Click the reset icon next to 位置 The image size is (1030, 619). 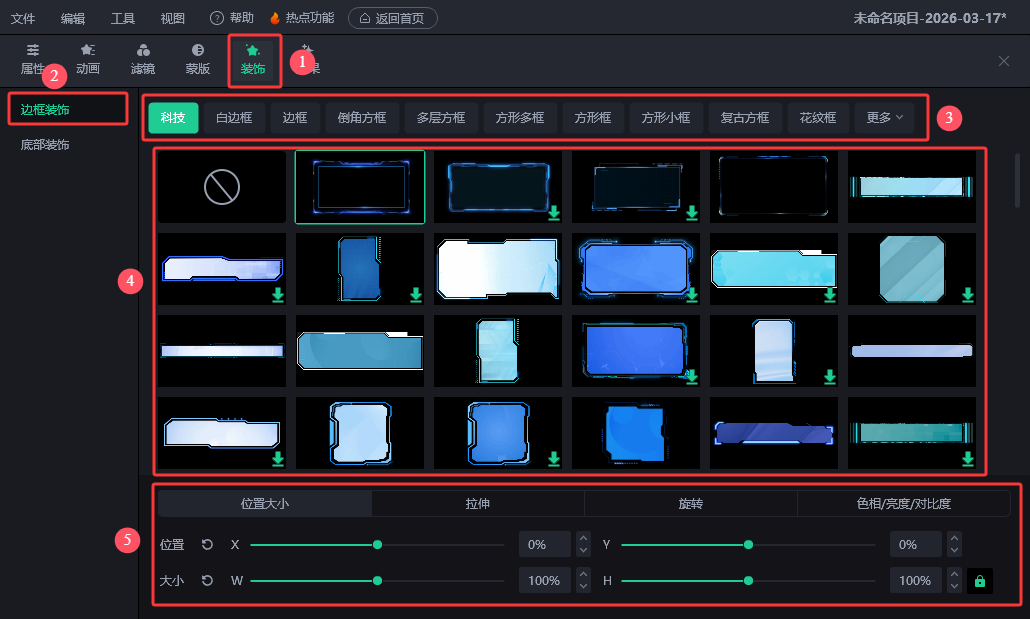pyautogui.click(x=207, y=545)
